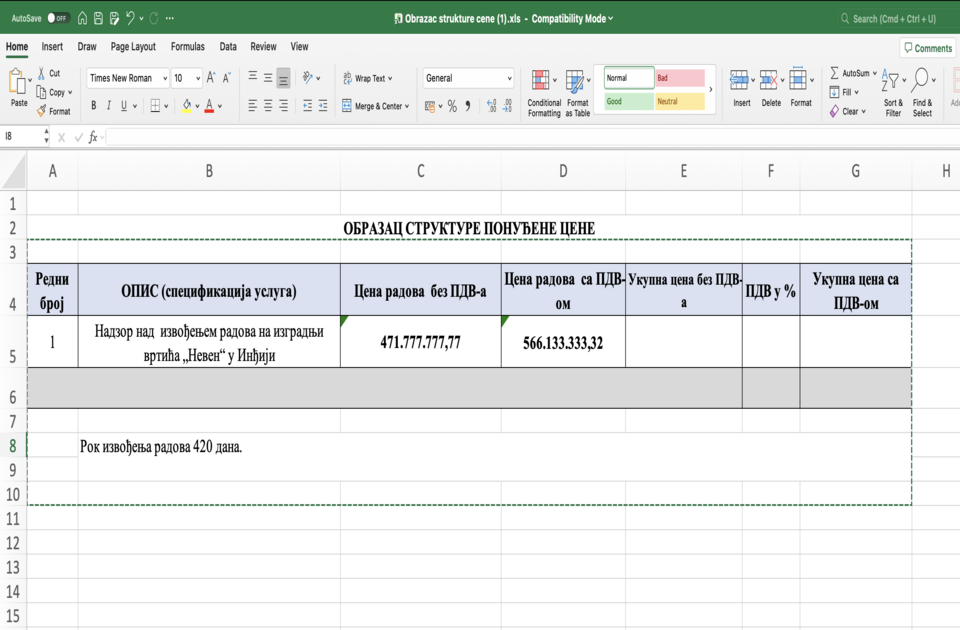Screen dimensions: 960x630
Task: Toggle Bold formatting
Action: coord(94,106)
